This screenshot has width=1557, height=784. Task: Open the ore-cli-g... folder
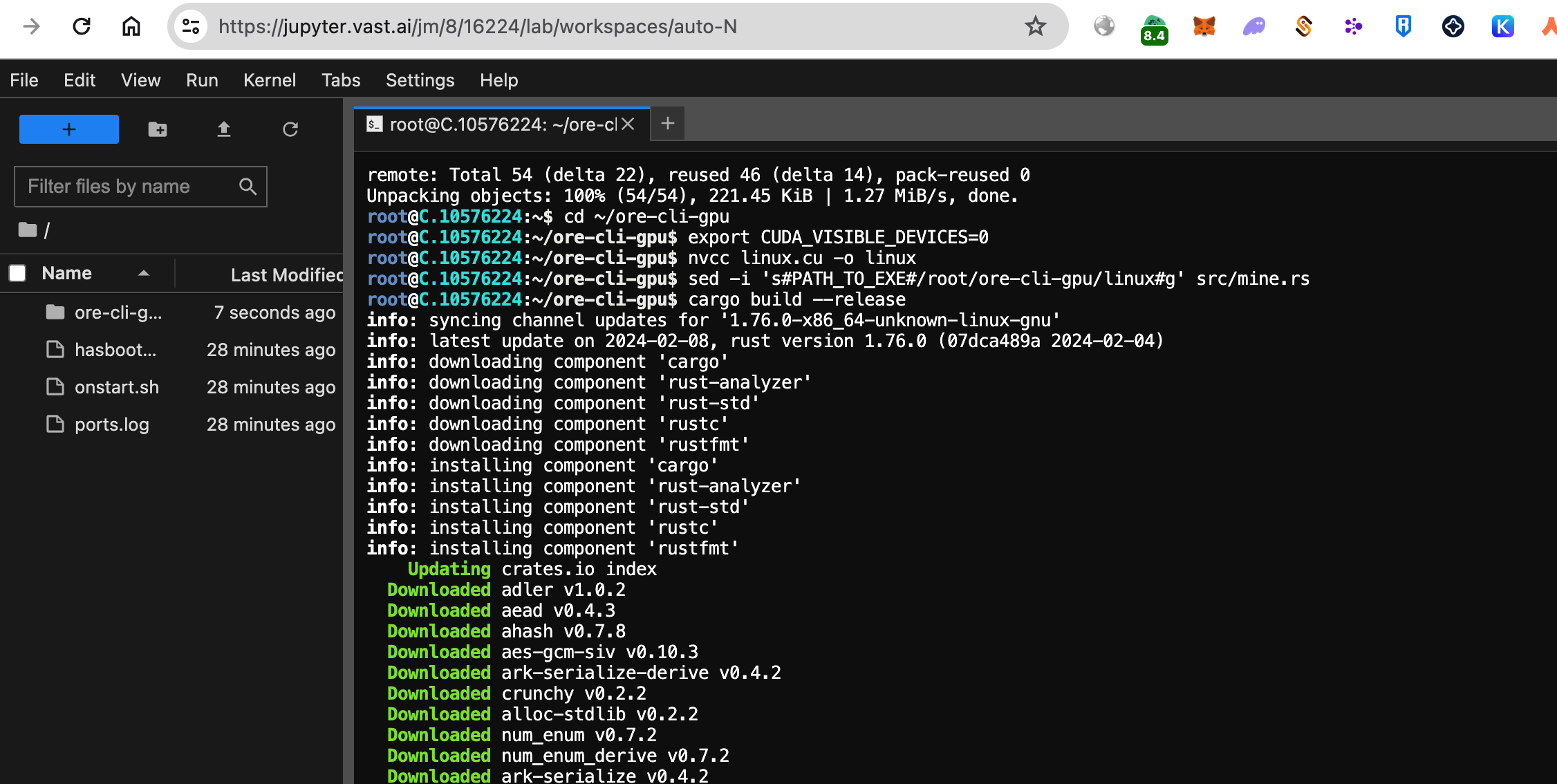tap(118, 312)
